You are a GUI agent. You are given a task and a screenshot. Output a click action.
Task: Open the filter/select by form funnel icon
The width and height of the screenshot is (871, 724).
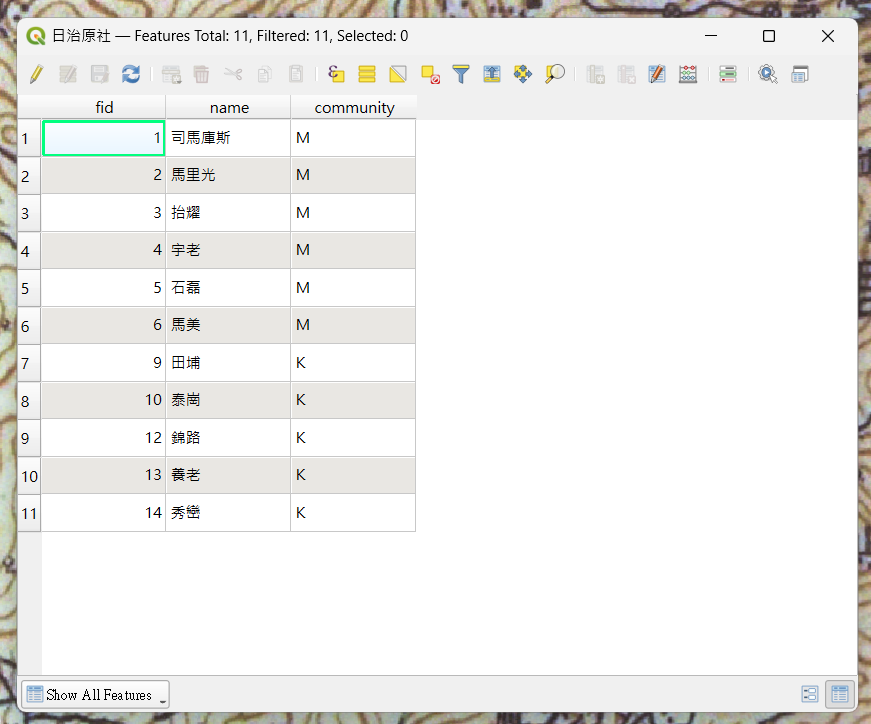[x=461, y=74]
